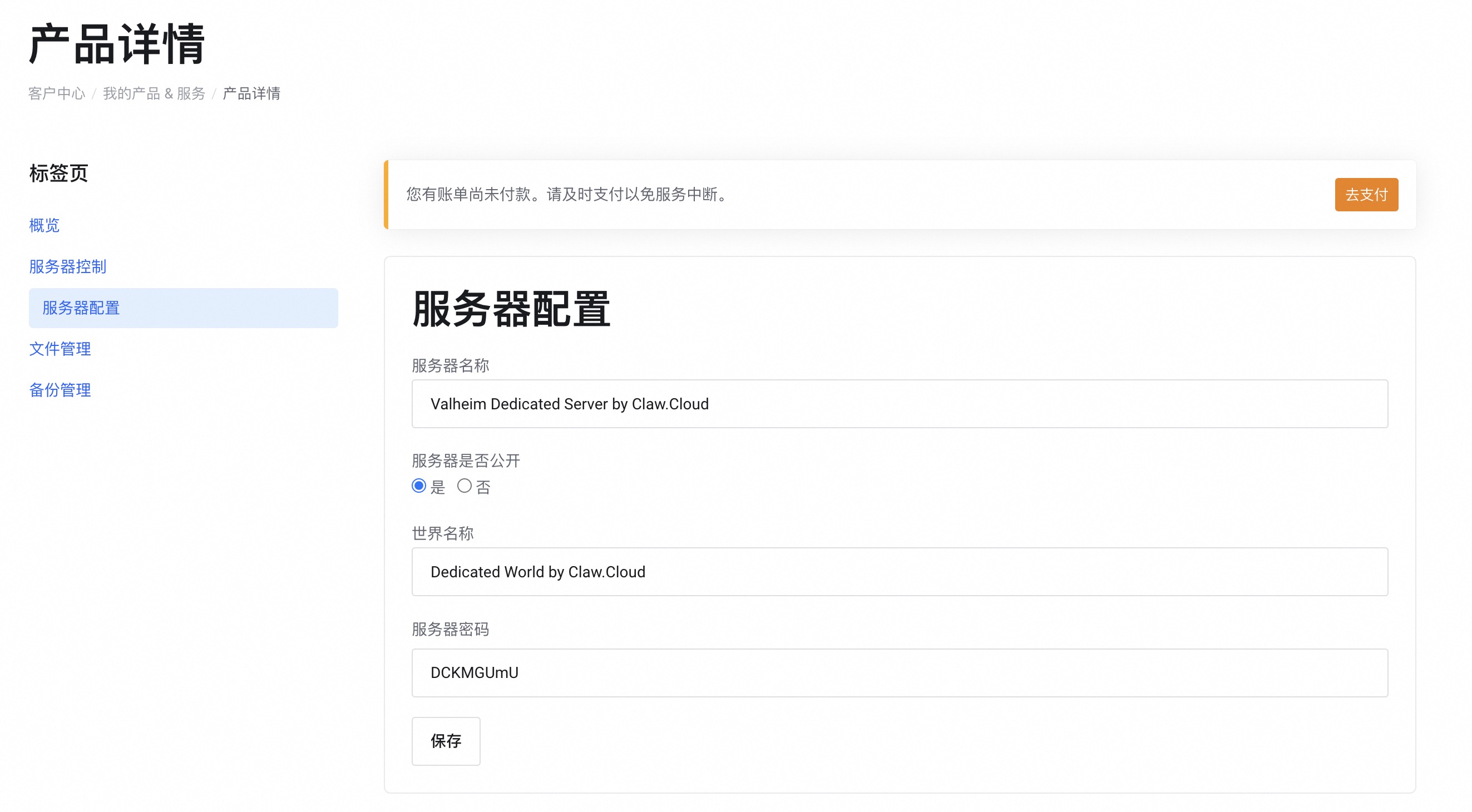Select the 否 radio button
This screenshot has height=812, width=1472.
[464, 486]
